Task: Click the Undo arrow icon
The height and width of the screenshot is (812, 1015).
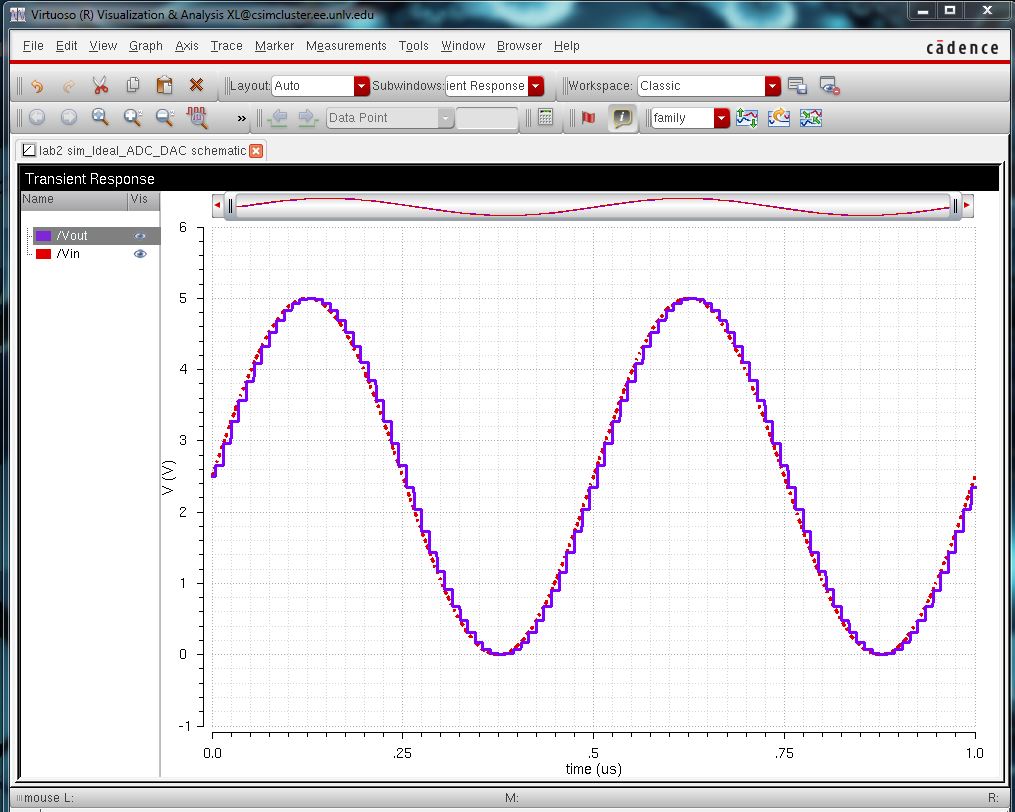Action: click(x=37, y=86)
